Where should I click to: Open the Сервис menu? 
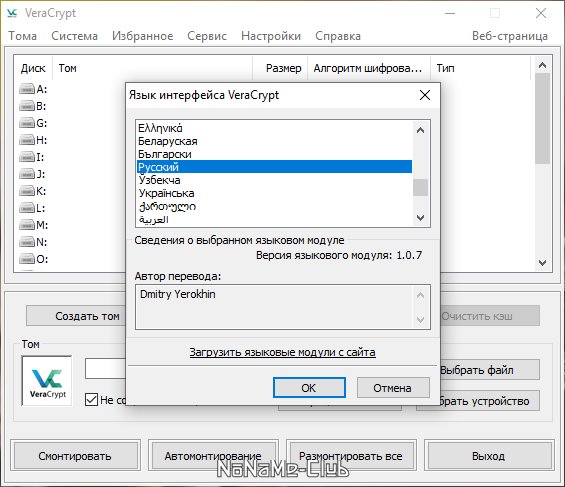pos(207,36)
